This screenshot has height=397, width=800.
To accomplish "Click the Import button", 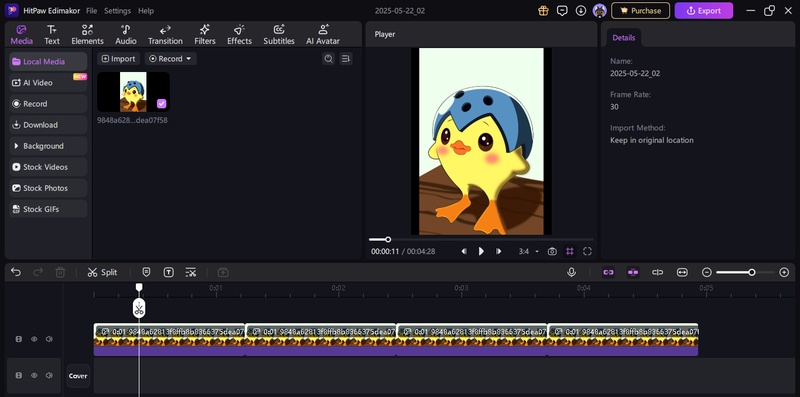I will (x=118, y=59).
